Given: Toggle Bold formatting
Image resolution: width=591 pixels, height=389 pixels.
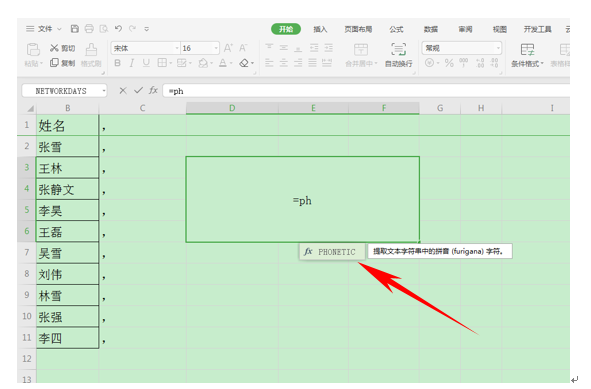Looking at the screenshot, I should point(118,63).
